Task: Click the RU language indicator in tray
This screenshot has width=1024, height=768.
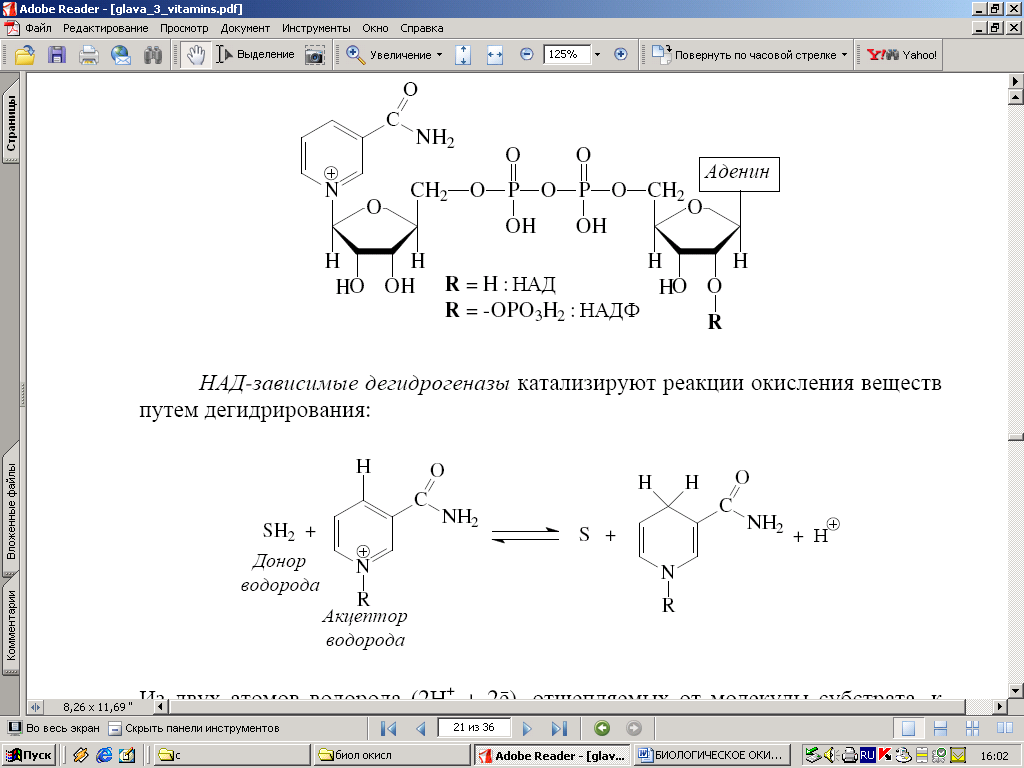Action: coord(867,756)
